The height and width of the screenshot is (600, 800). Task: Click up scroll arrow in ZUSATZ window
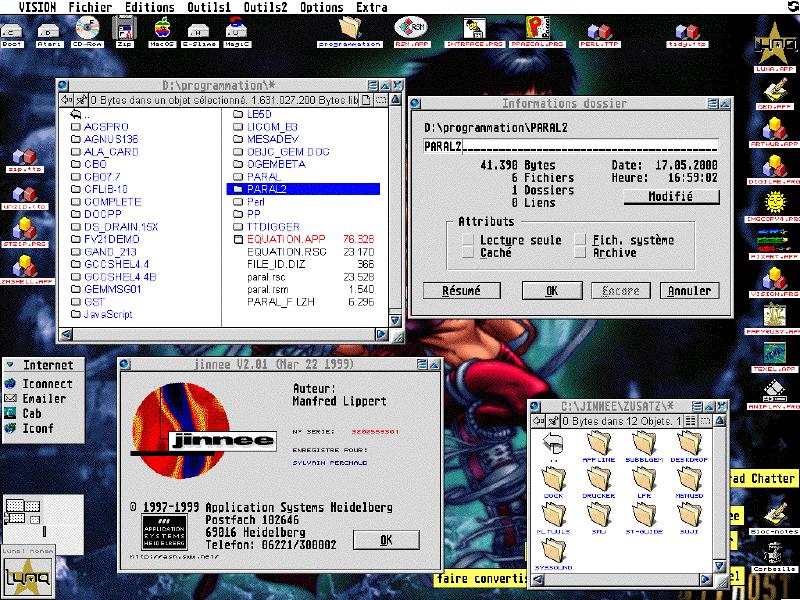click(719, 421)
